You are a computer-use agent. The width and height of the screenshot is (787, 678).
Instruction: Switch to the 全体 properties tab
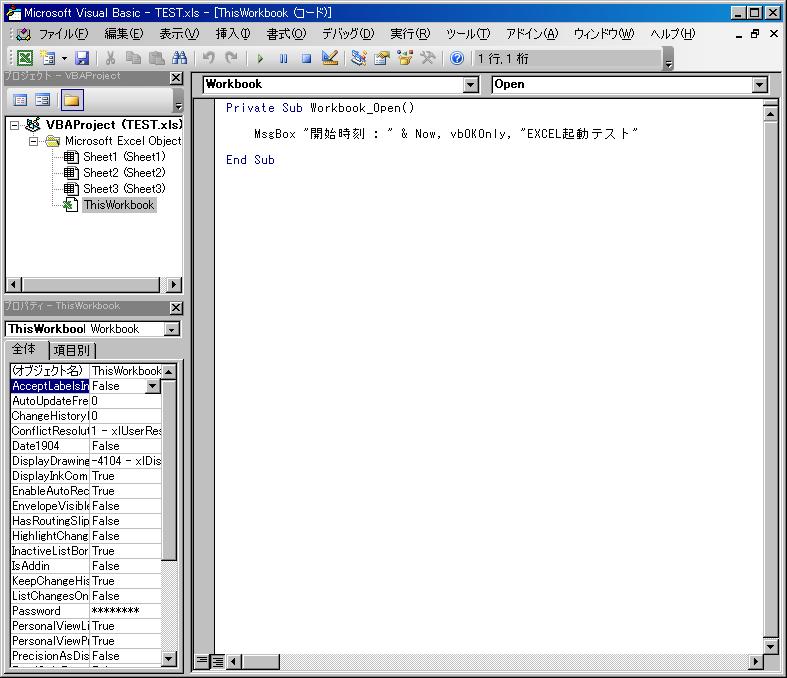[24, 349]
